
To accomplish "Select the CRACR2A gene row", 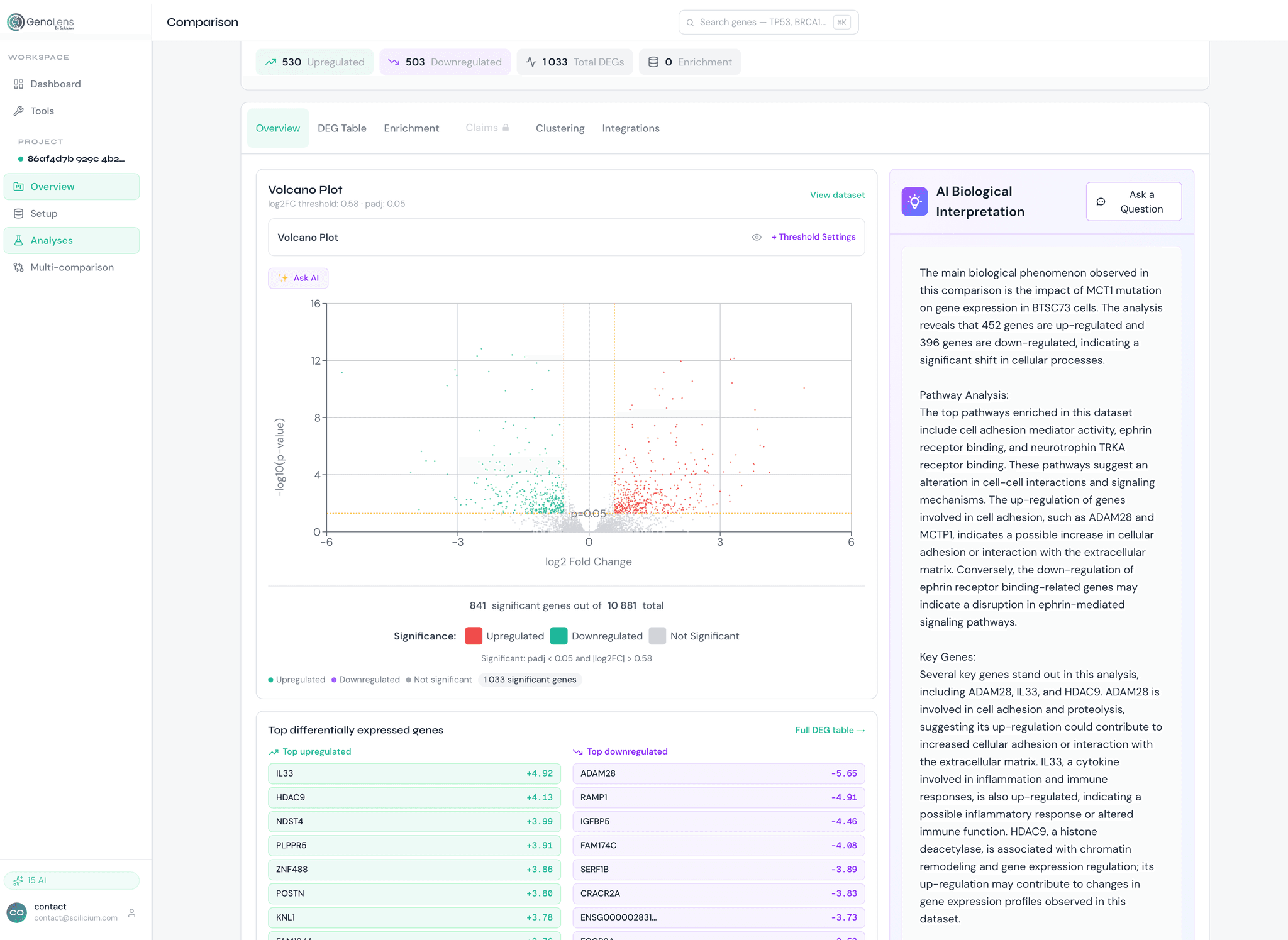I will [x=719, y=893].
